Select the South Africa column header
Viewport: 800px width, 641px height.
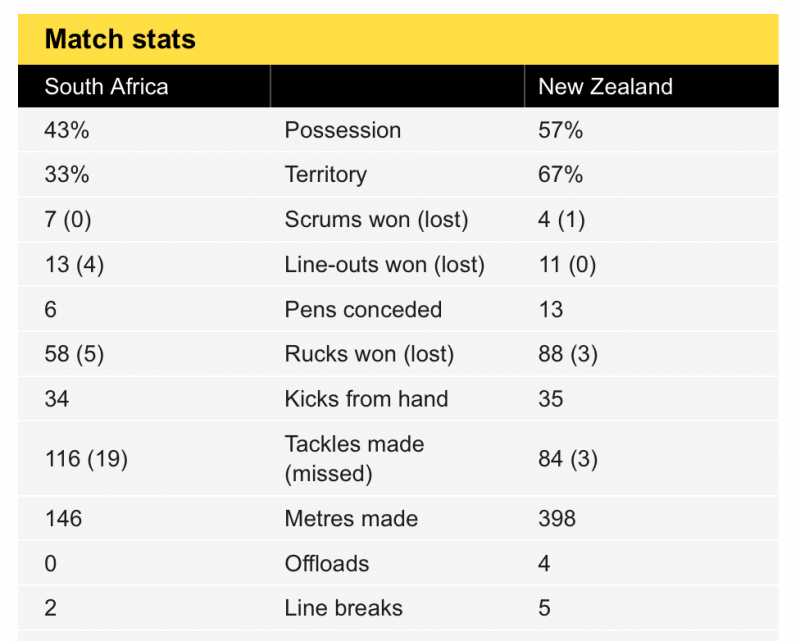point(106,87)
